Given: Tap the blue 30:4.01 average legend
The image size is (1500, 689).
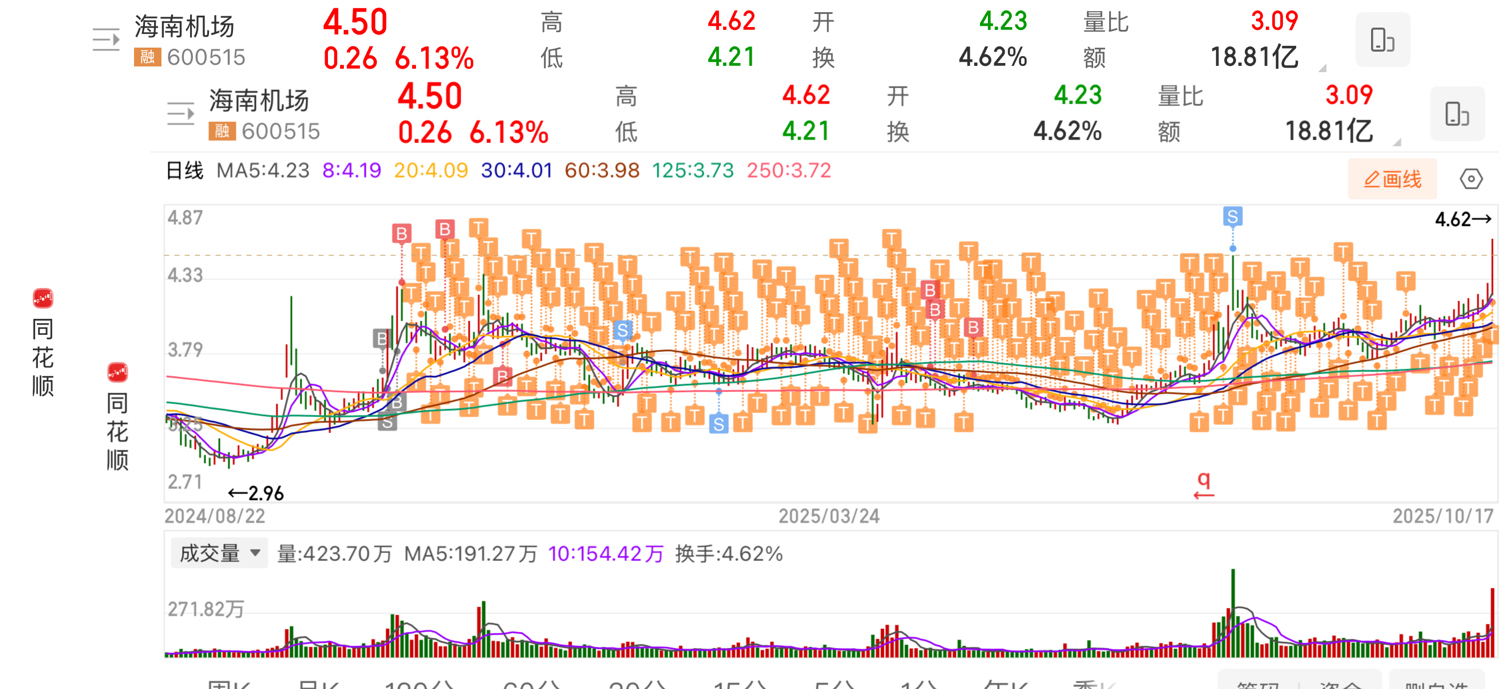Looking at the screenshot, I should (x=517, y=171).
